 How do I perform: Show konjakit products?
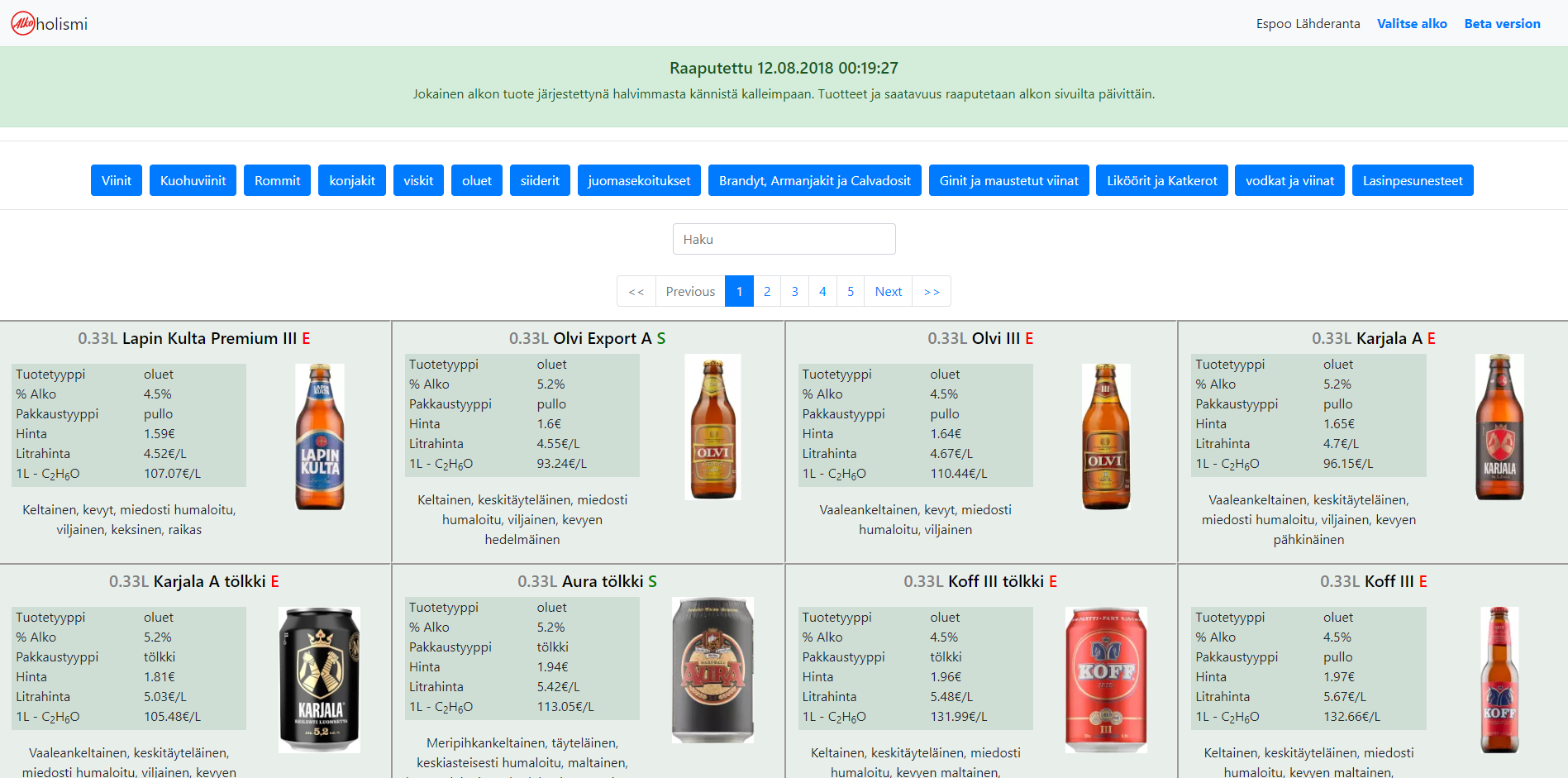tap(352, 180)
